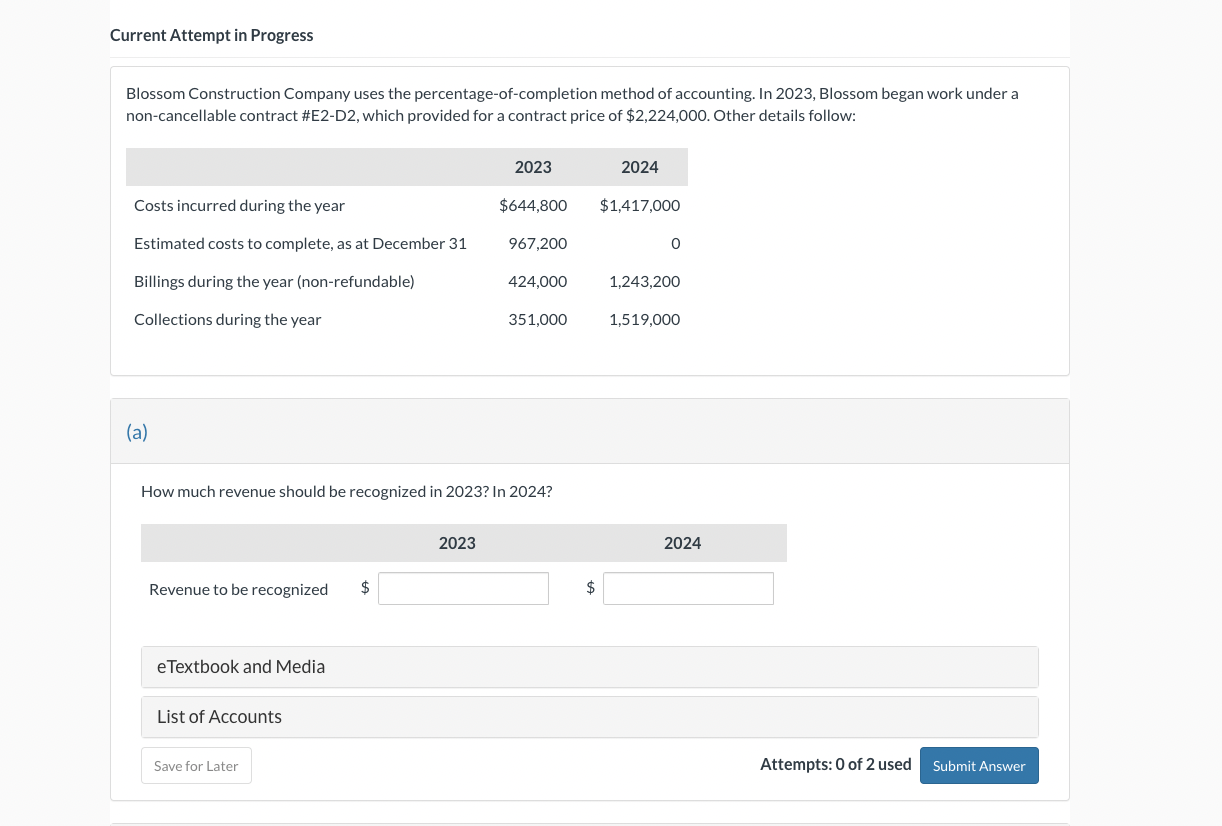The width and height of the screenshot is (1222, 826).
Task: Click the 1,519,000 collections value
Action: [644, 320]
